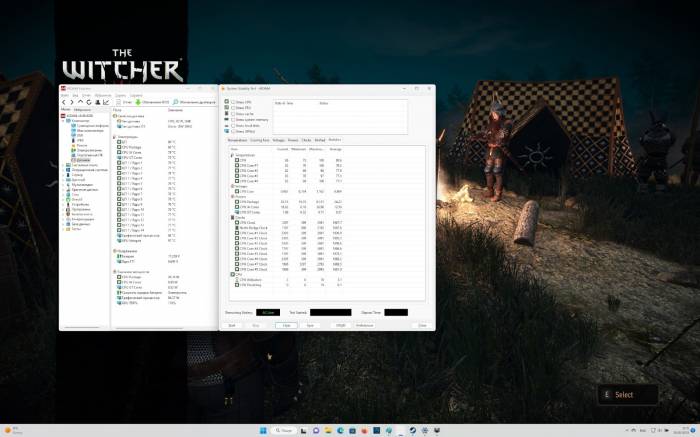
Task: Select IPMI under Компьютер
Action: click(78, 141)
